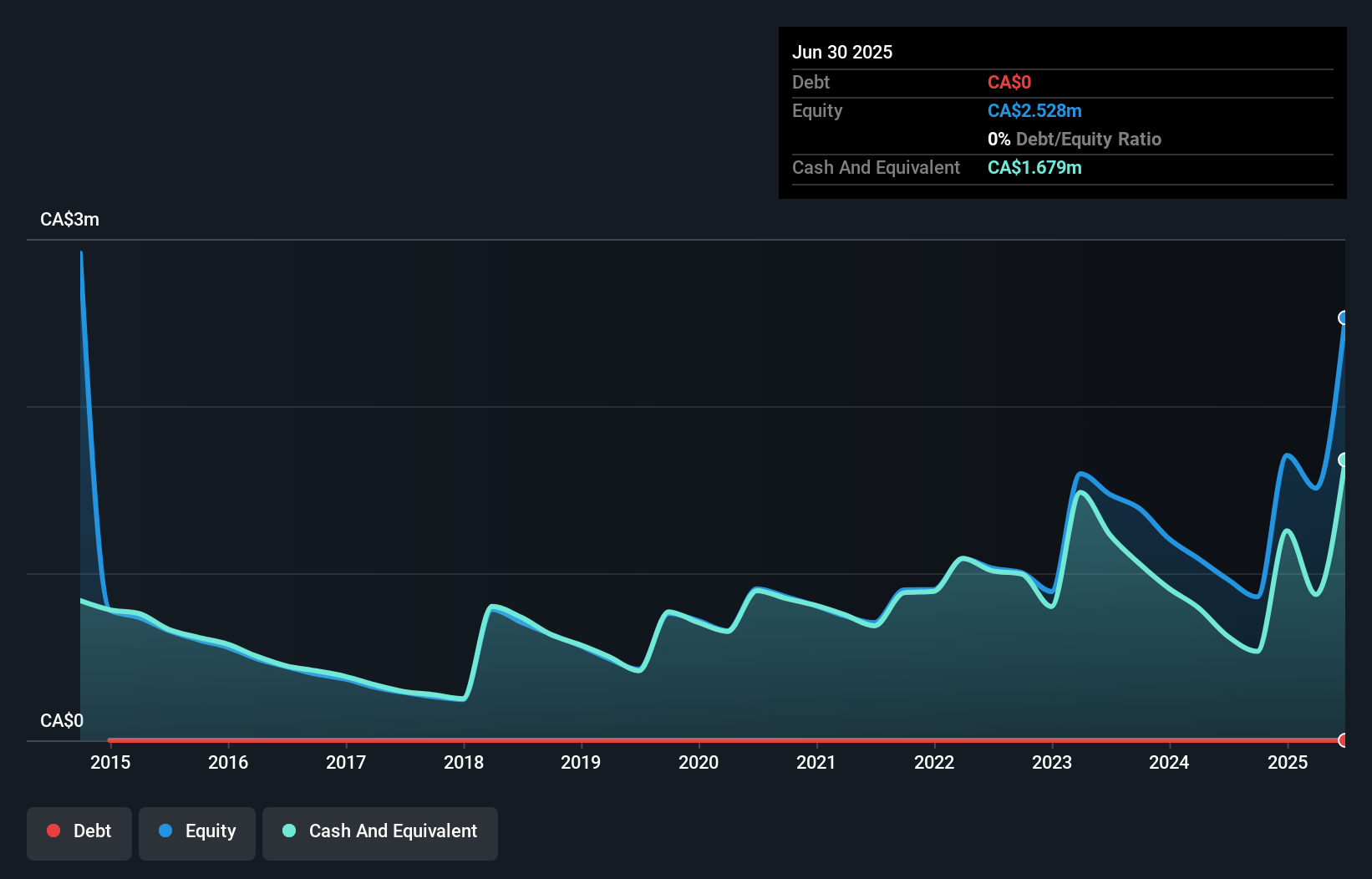Click the blue Equity legend dot
Viewport: 1372px width, 879px height.
pos(165,831)
